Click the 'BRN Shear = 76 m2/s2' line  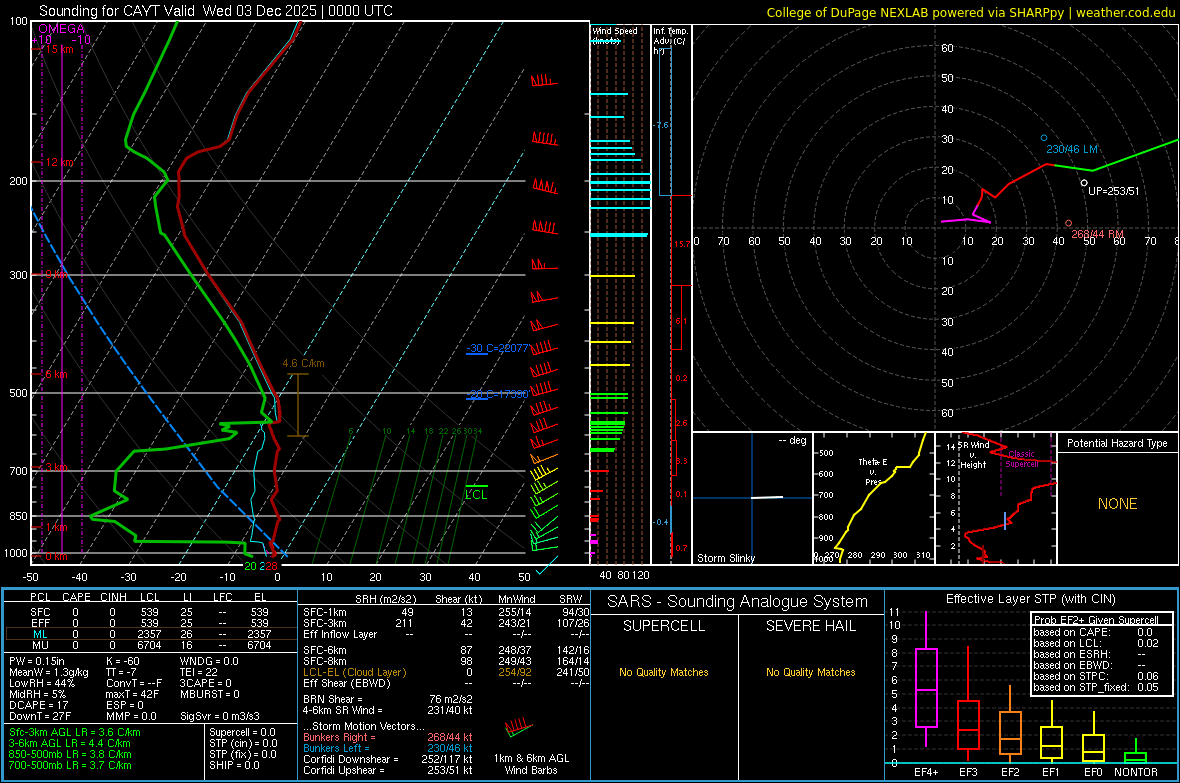388,699
